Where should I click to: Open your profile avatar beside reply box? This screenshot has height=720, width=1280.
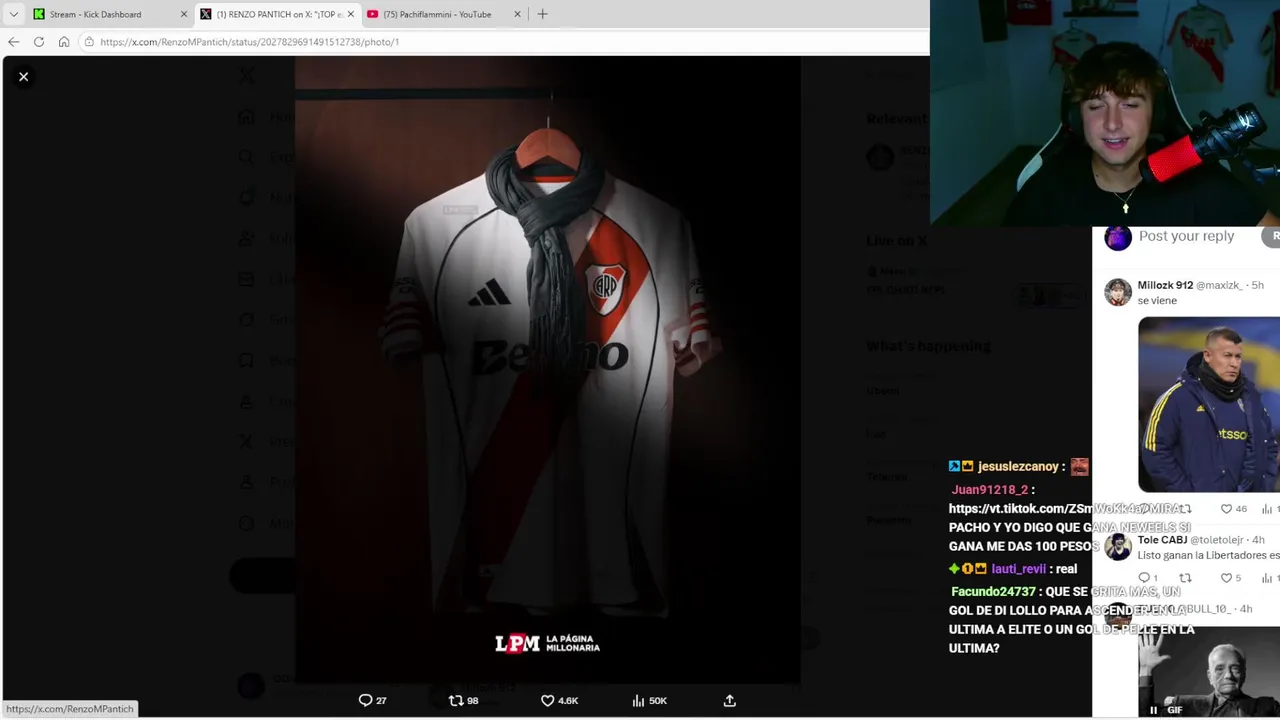point(1118,237)
